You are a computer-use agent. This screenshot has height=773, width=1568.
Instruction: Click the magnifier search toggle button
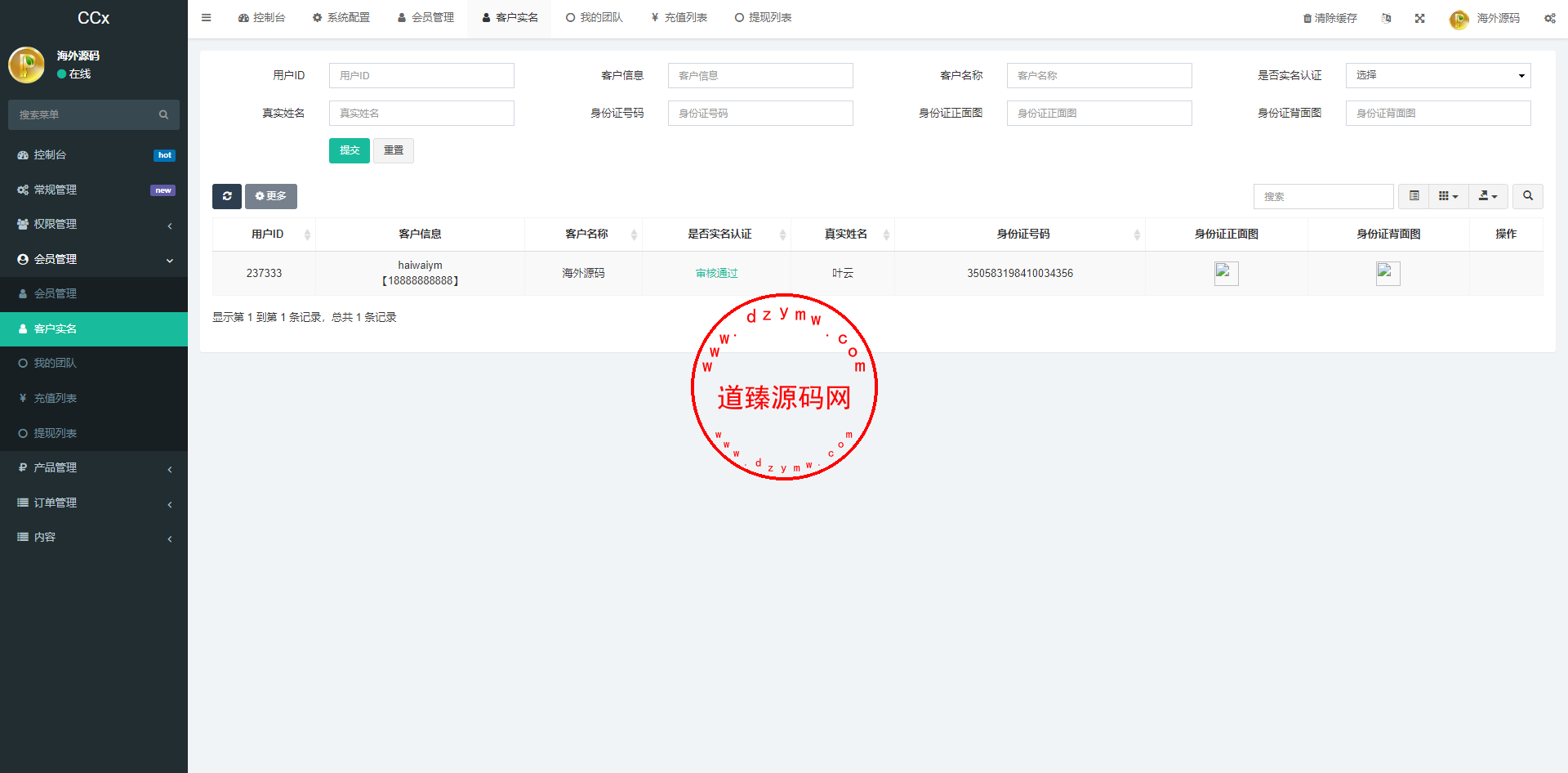(1528, 196)
